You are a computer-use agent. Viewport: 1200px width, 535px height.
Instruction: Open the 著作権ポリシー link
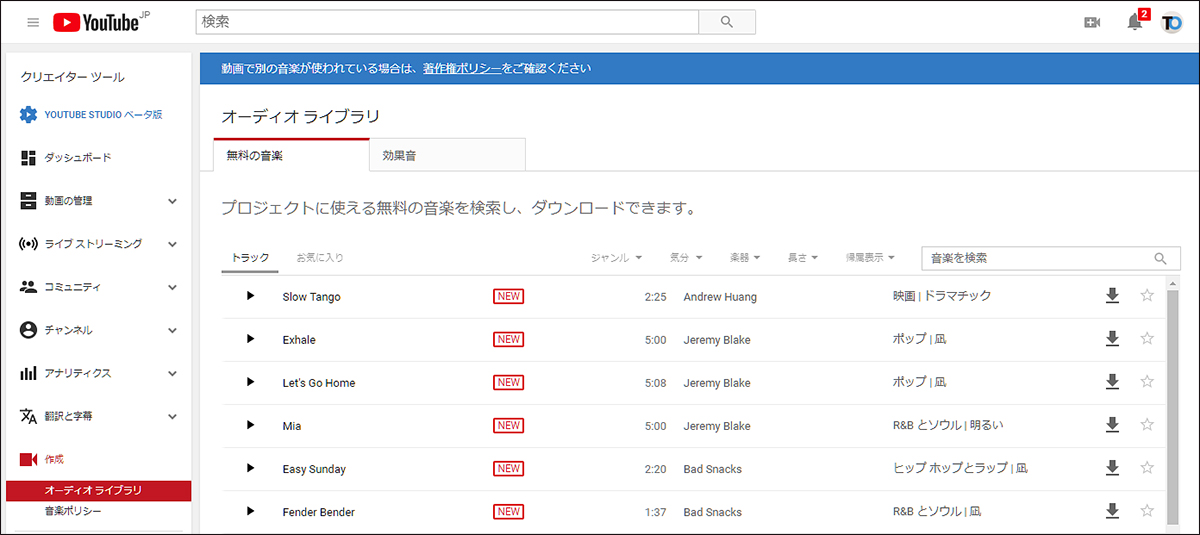click(462, 69)
